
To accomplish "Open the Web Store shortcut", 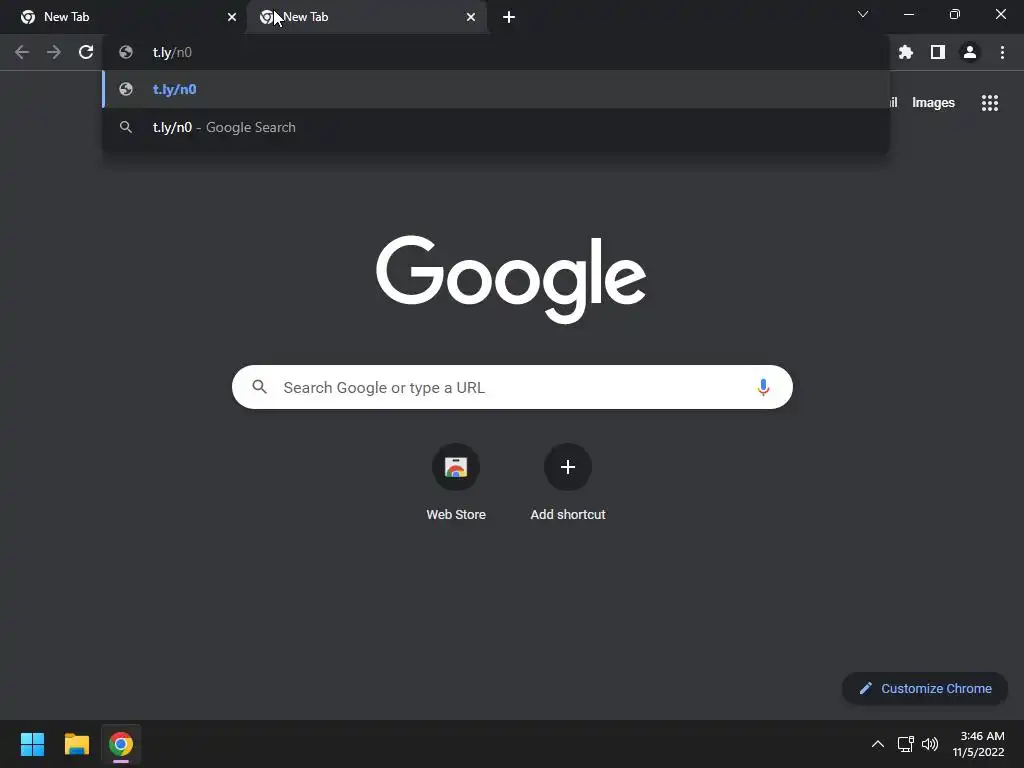I will point(456,482).
